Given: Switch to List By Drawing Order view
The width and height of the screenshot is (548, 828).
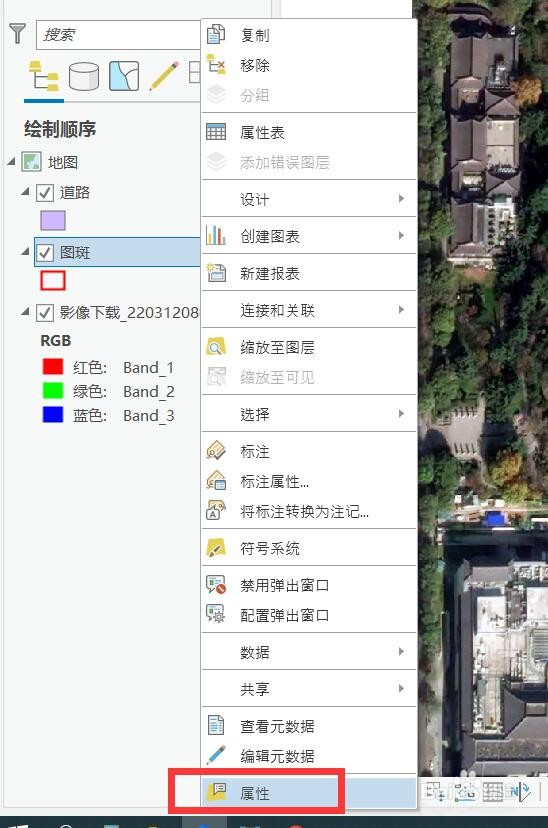Looking at the screenshot, I should coord(44,76).
